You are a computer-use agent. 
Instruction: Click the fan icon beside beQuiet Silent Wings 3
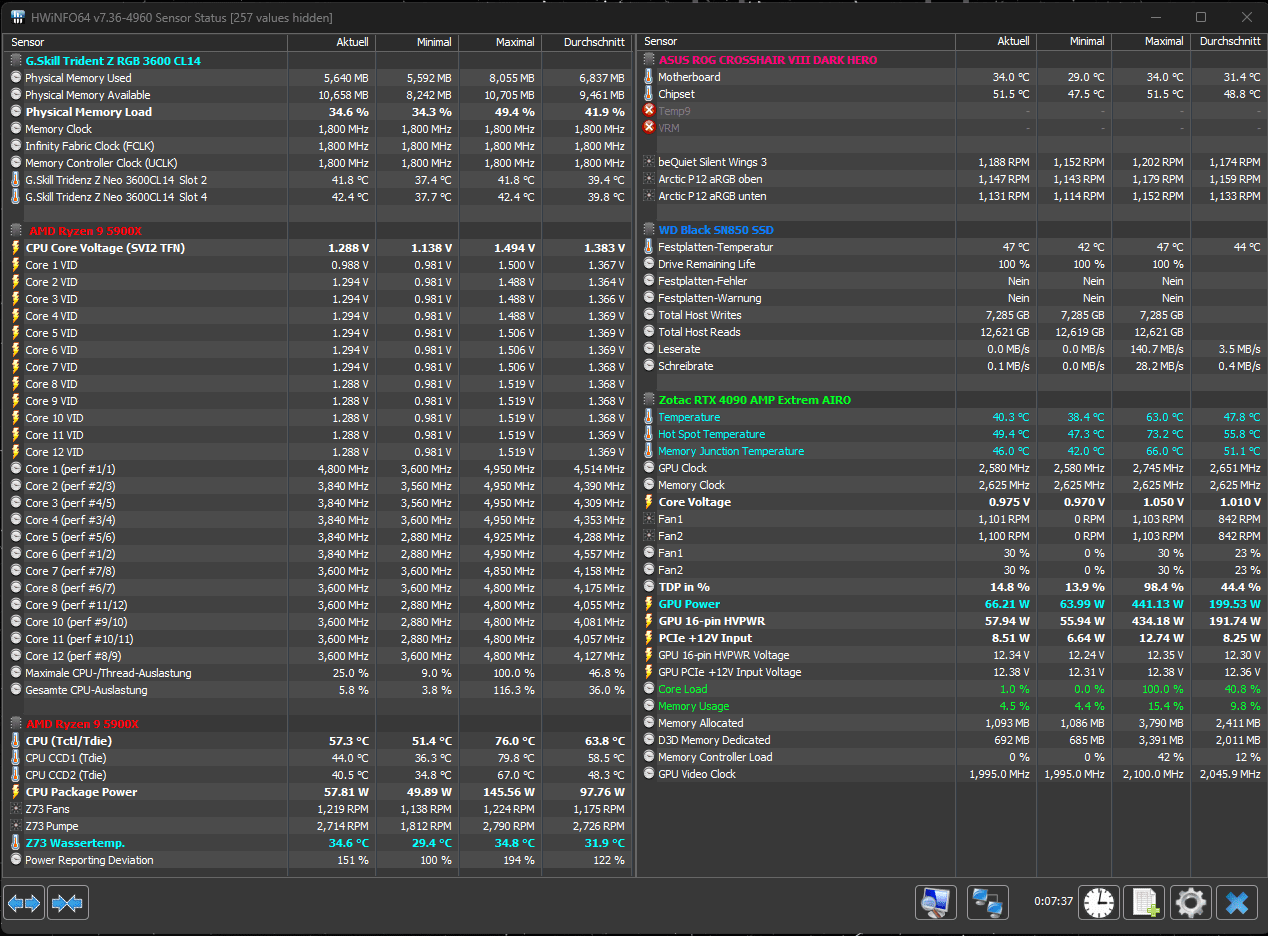point(649,162)
